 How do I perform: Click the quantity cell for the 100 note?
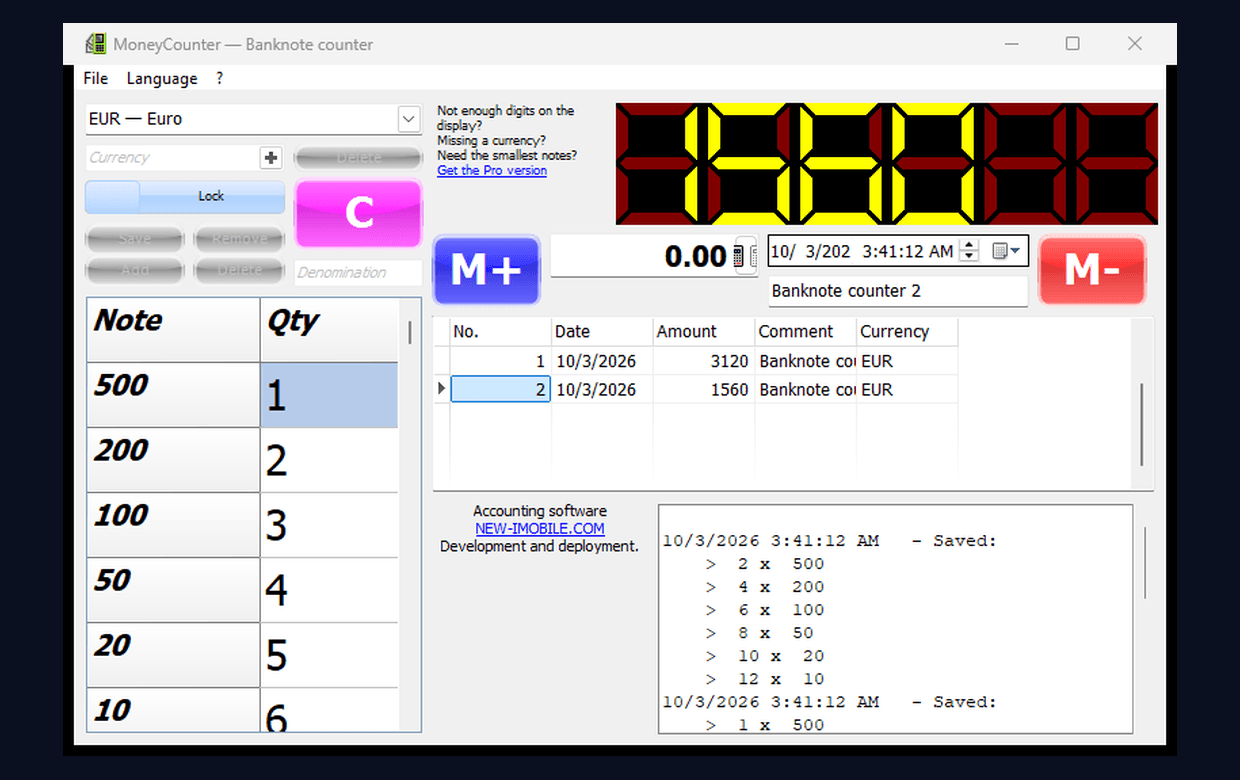coord(329,525)
